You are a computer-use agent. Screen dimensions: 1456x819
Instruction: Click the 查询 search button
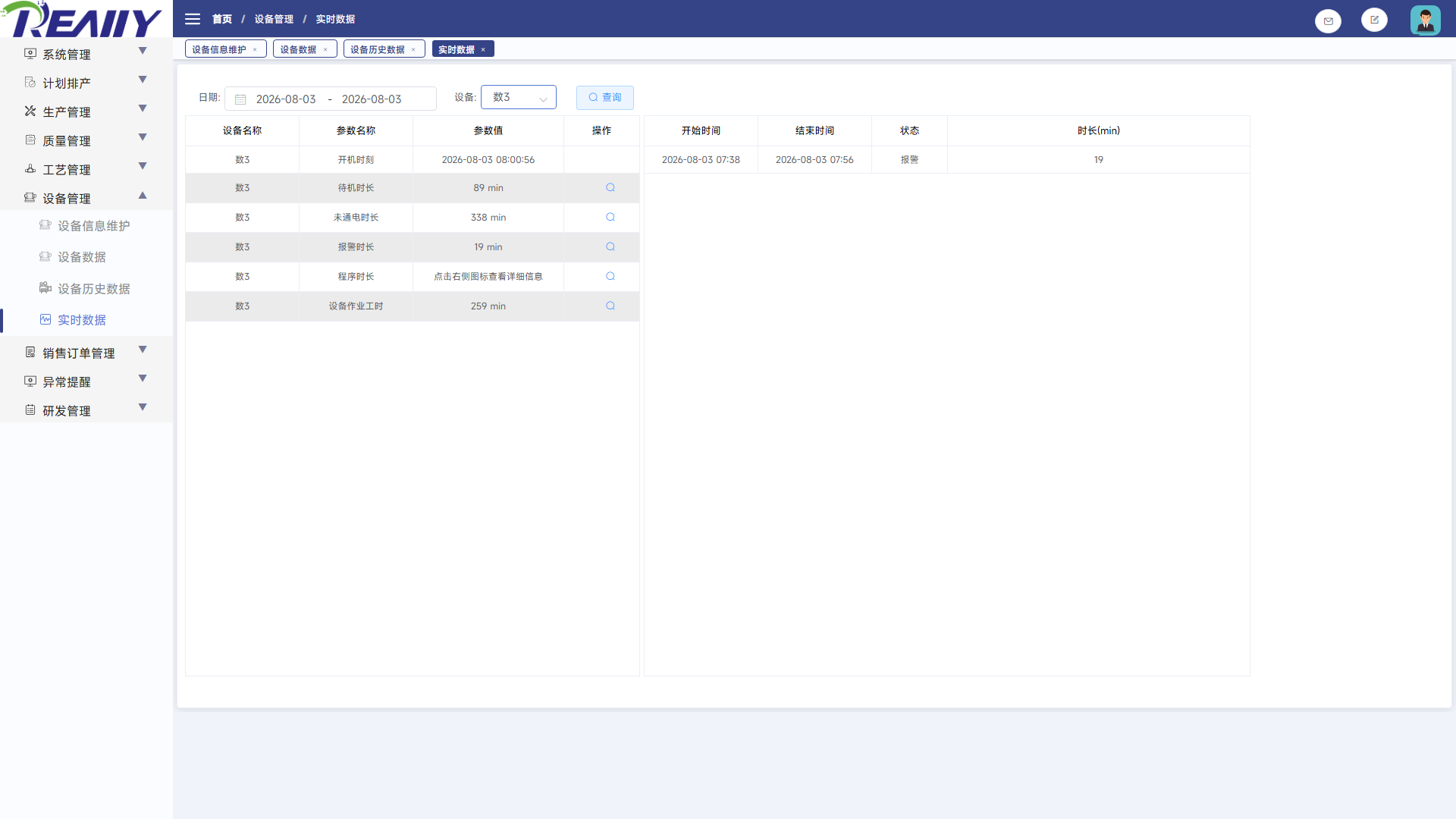point(605,97)
